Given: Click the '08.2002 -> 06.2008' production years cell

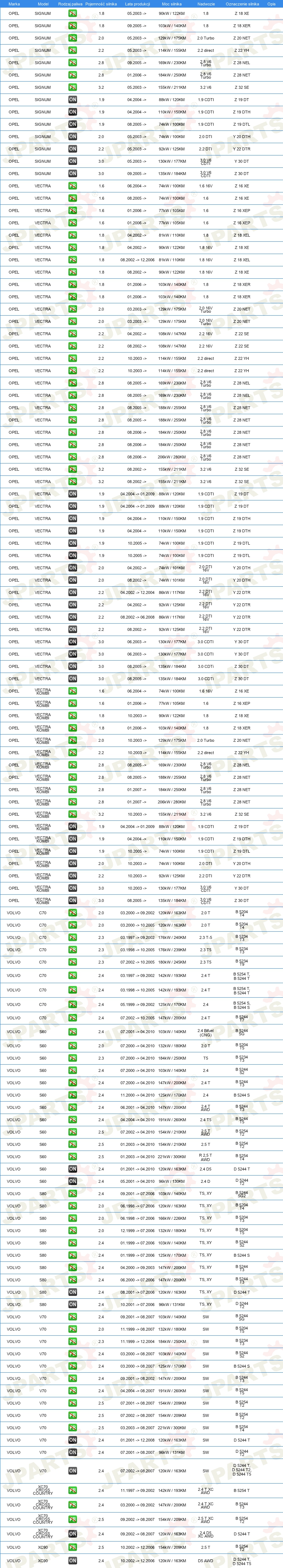Looking at the screenshot, I should pos(137,617).
